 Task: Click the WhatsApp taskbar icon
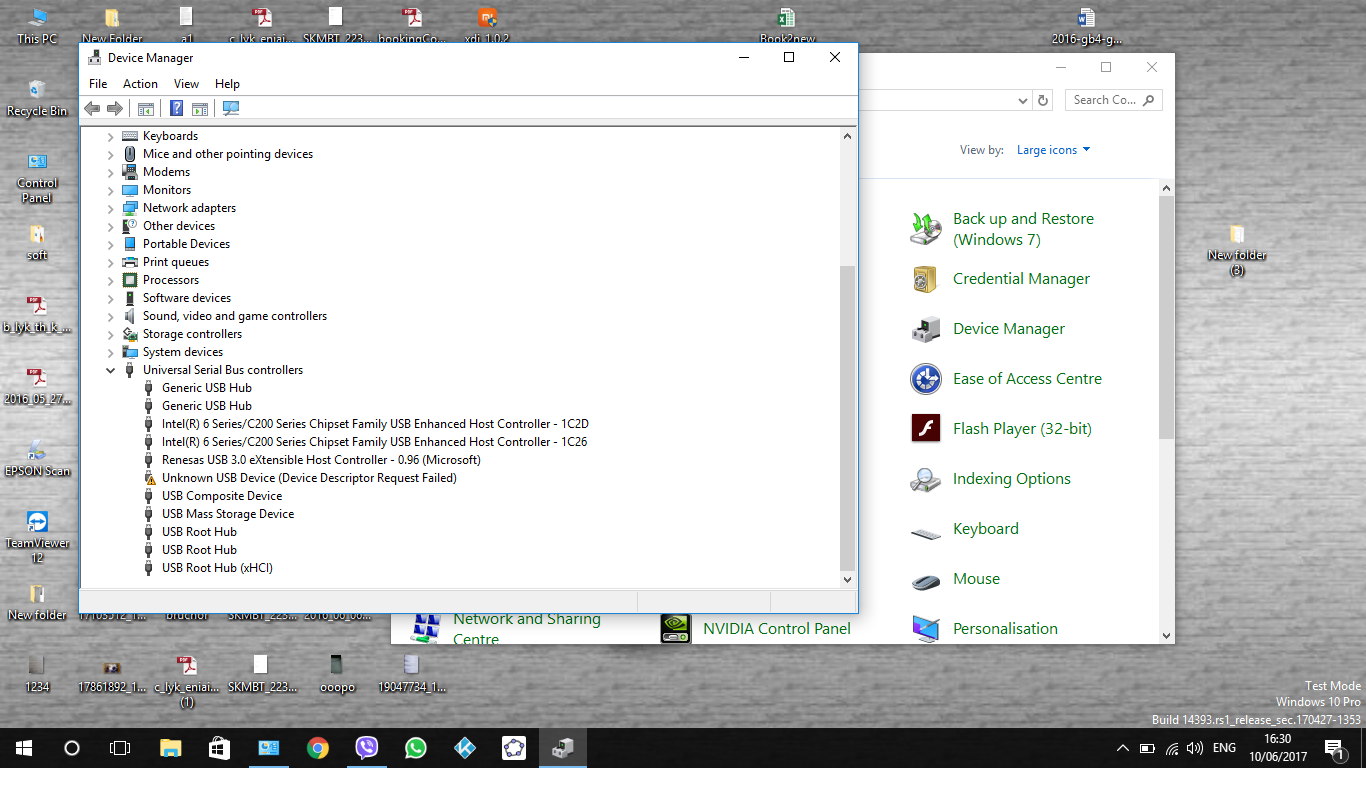[415, 748]
